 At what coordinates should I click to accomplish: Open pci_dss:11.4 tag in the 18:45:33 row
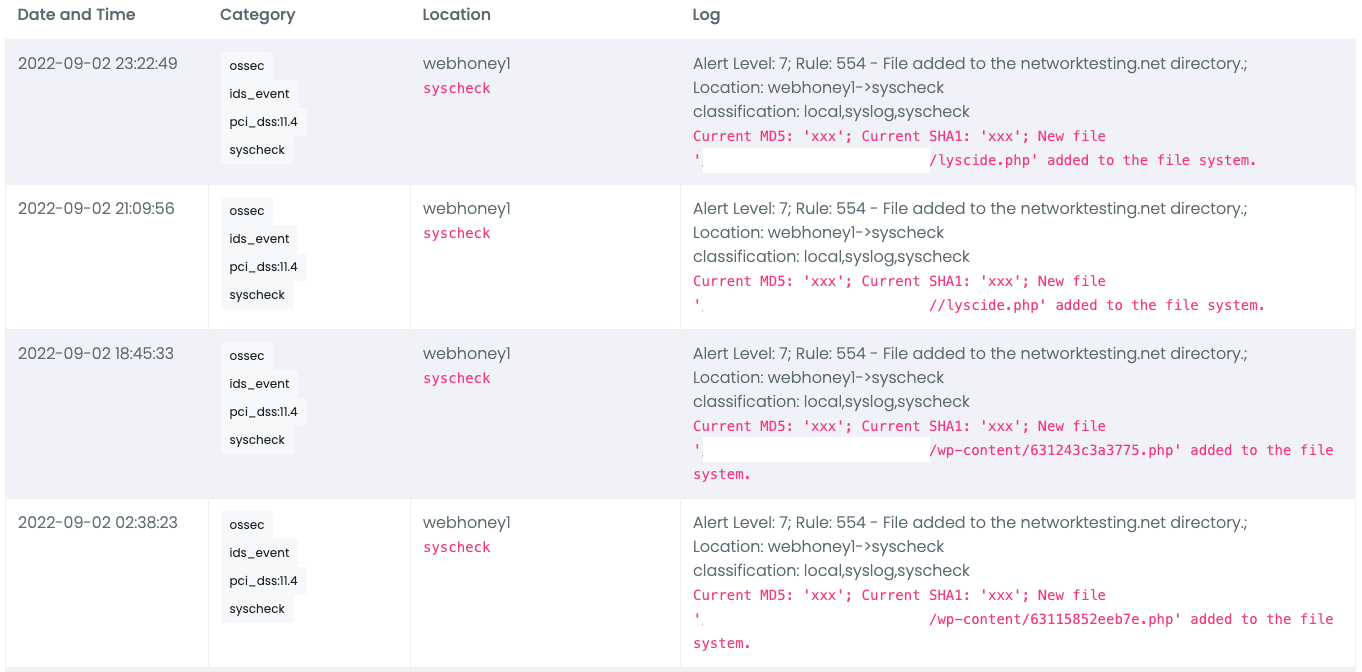[x=263, y=412]
